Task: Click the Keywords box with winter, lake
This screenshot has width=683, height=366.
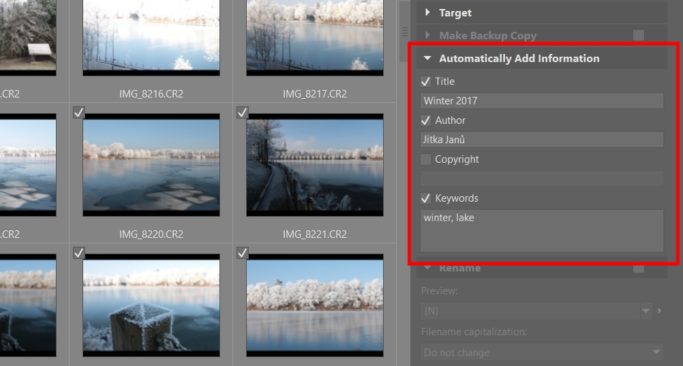Action: tap(541, 231)
